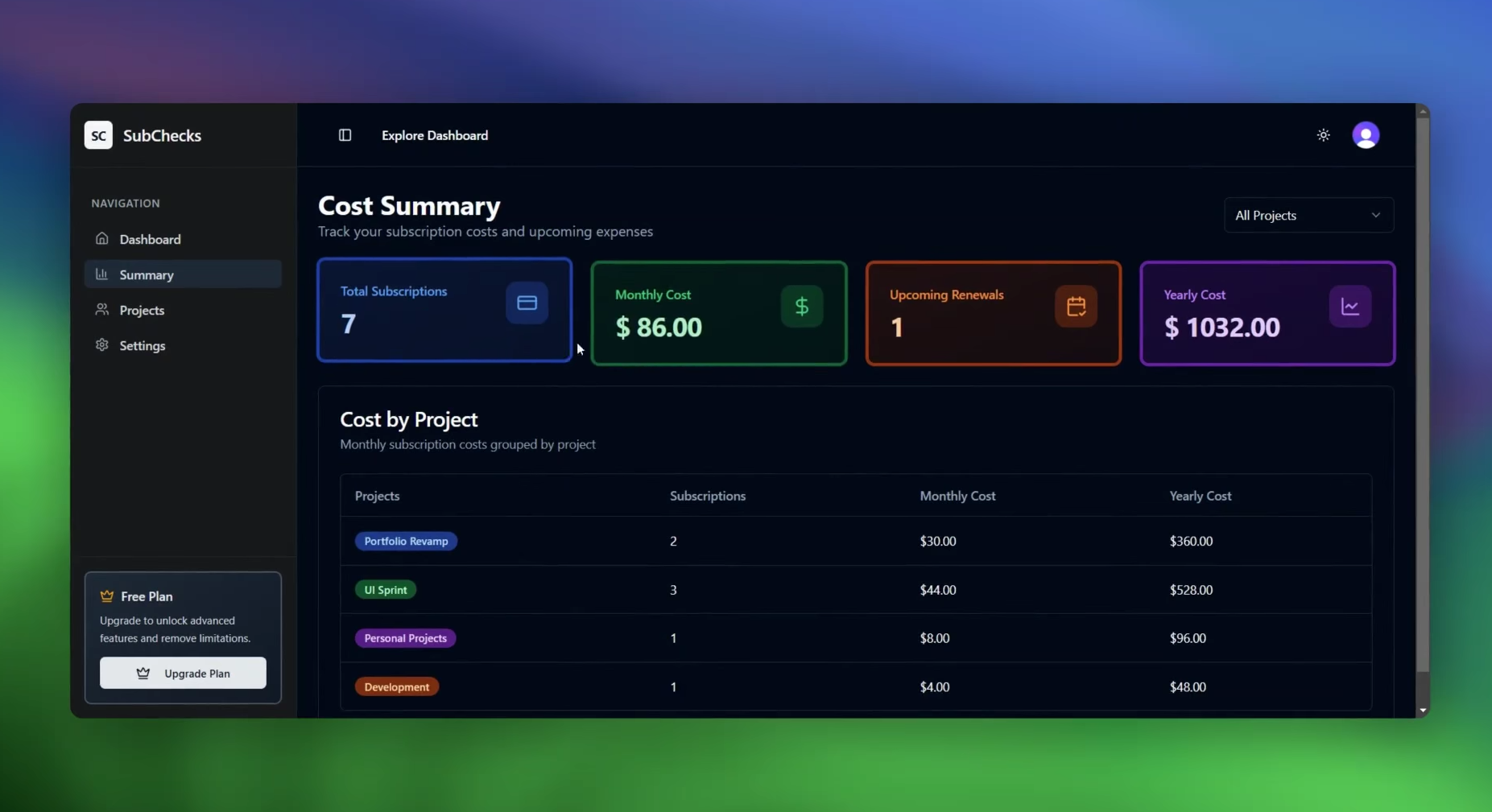This screenshot has width=1492, height=812.
Task: Click the Development project label
Action: click(x=396, y=686)
